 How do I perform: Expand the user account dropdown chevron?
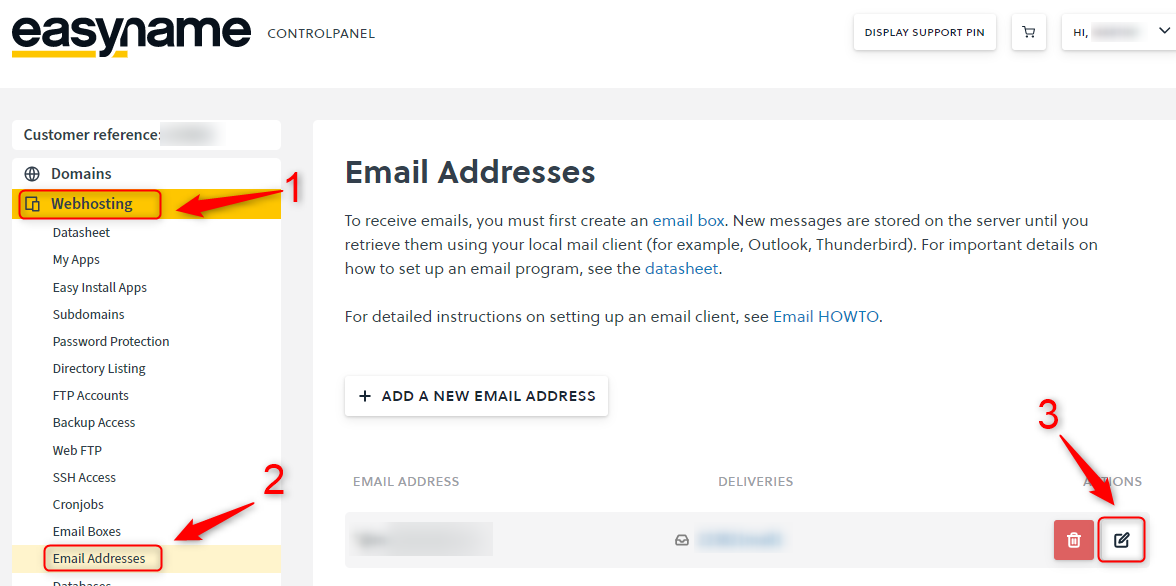tap(1164, 31)
